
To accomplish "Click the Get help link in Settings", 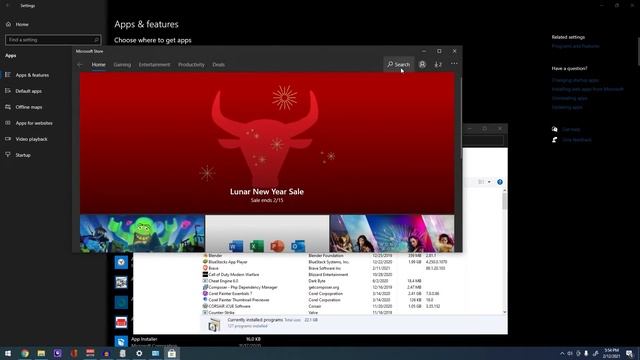I will click(x=571, y=129).
